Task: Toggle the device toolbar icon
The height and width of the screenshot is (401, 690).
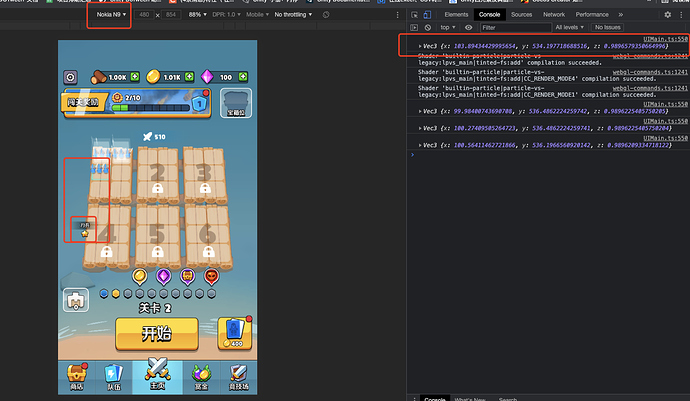Action: tap(427, 15)
